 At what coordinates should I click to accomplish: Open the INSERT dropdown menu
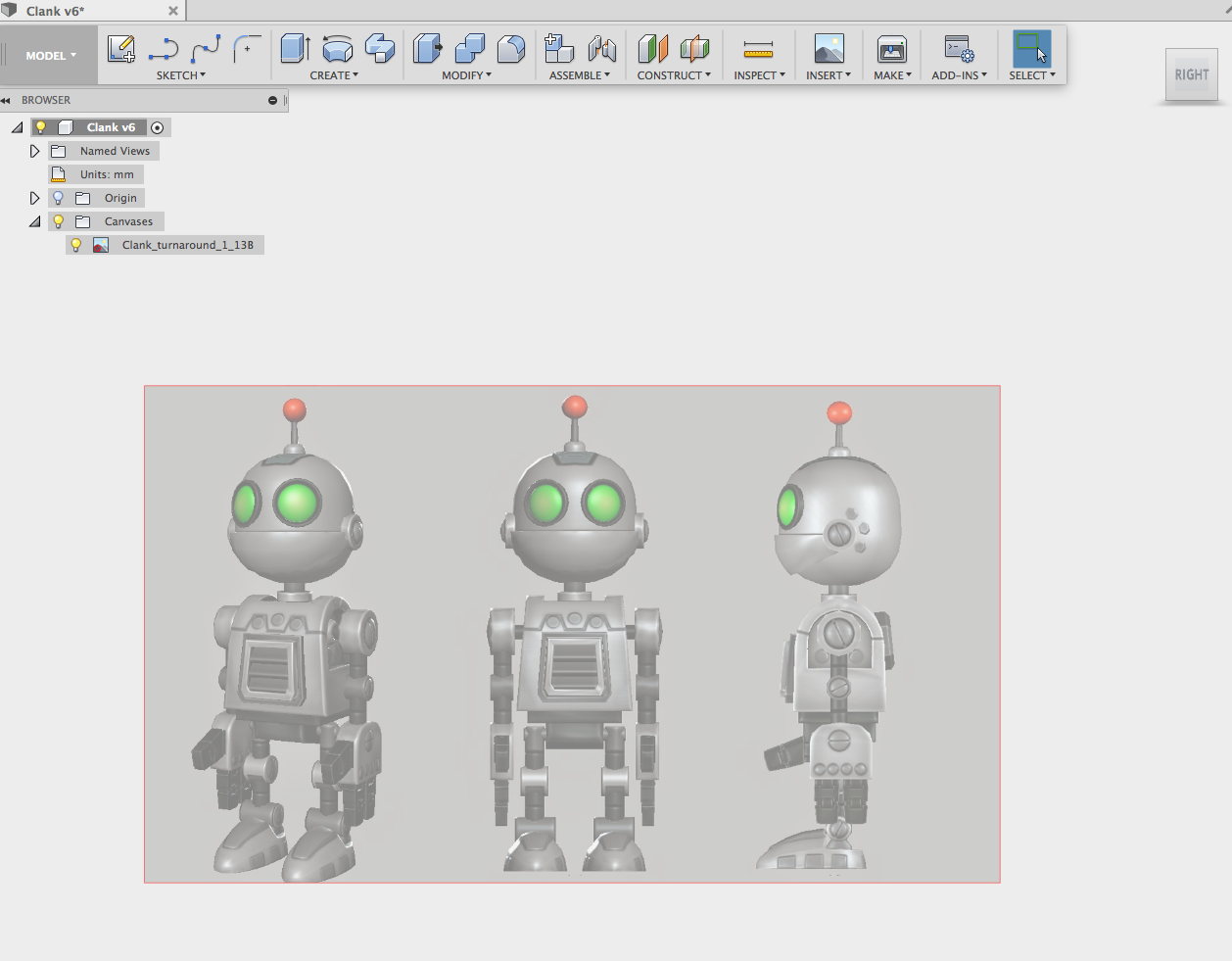click(x=829, y=75)
